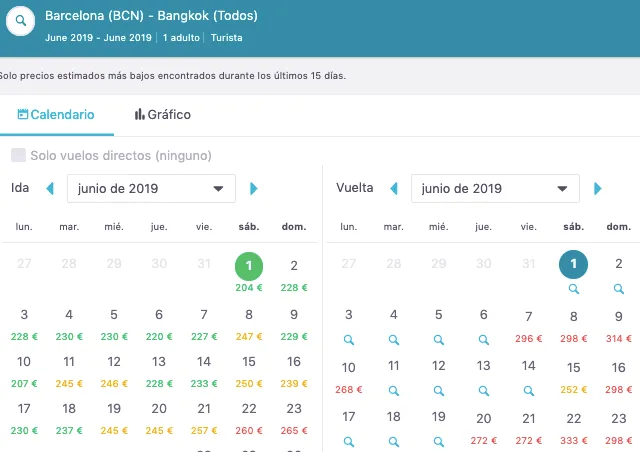Click Vuelta price 272 € on day 20

[484, 441]
